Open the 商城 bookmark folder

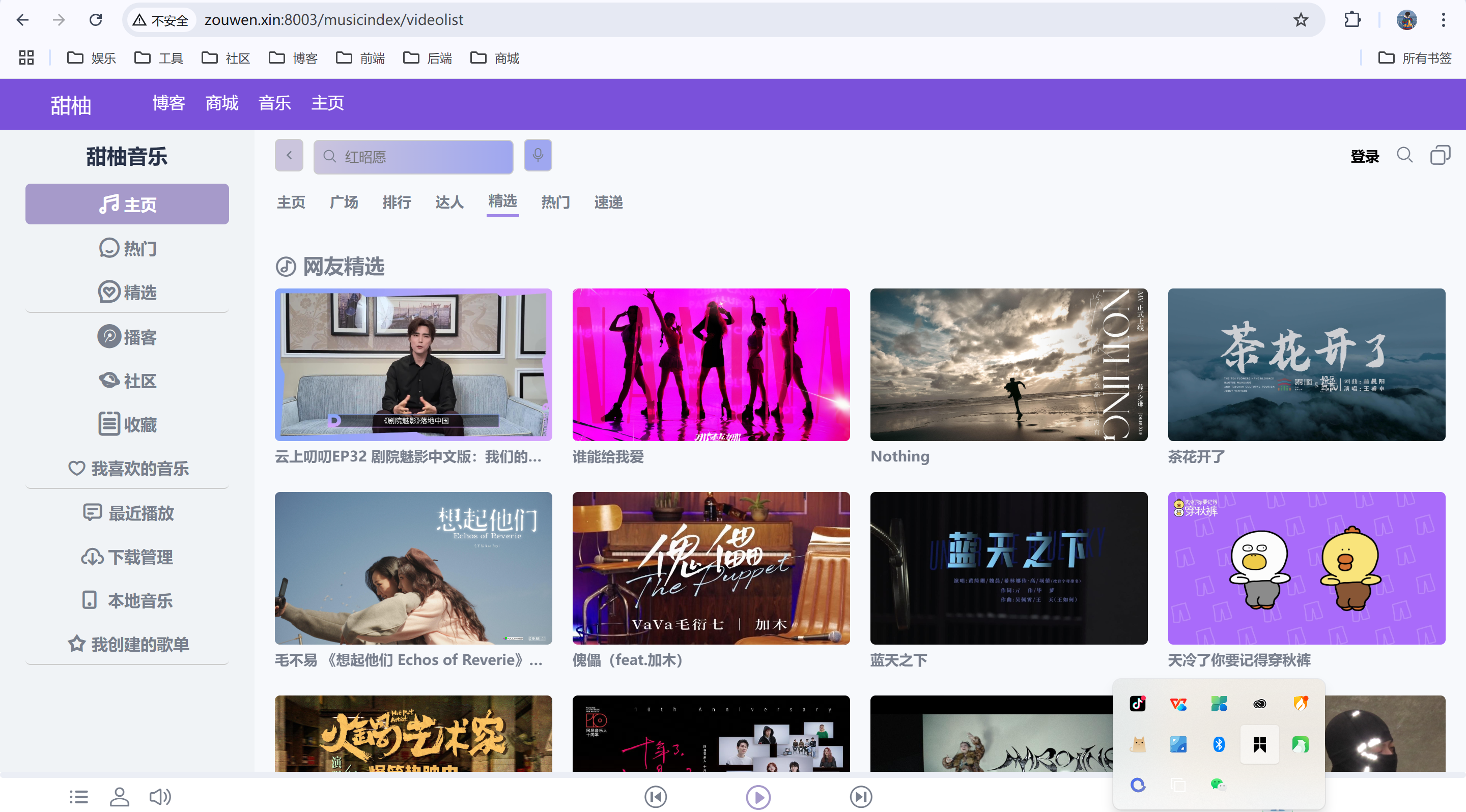click(494, 58)
